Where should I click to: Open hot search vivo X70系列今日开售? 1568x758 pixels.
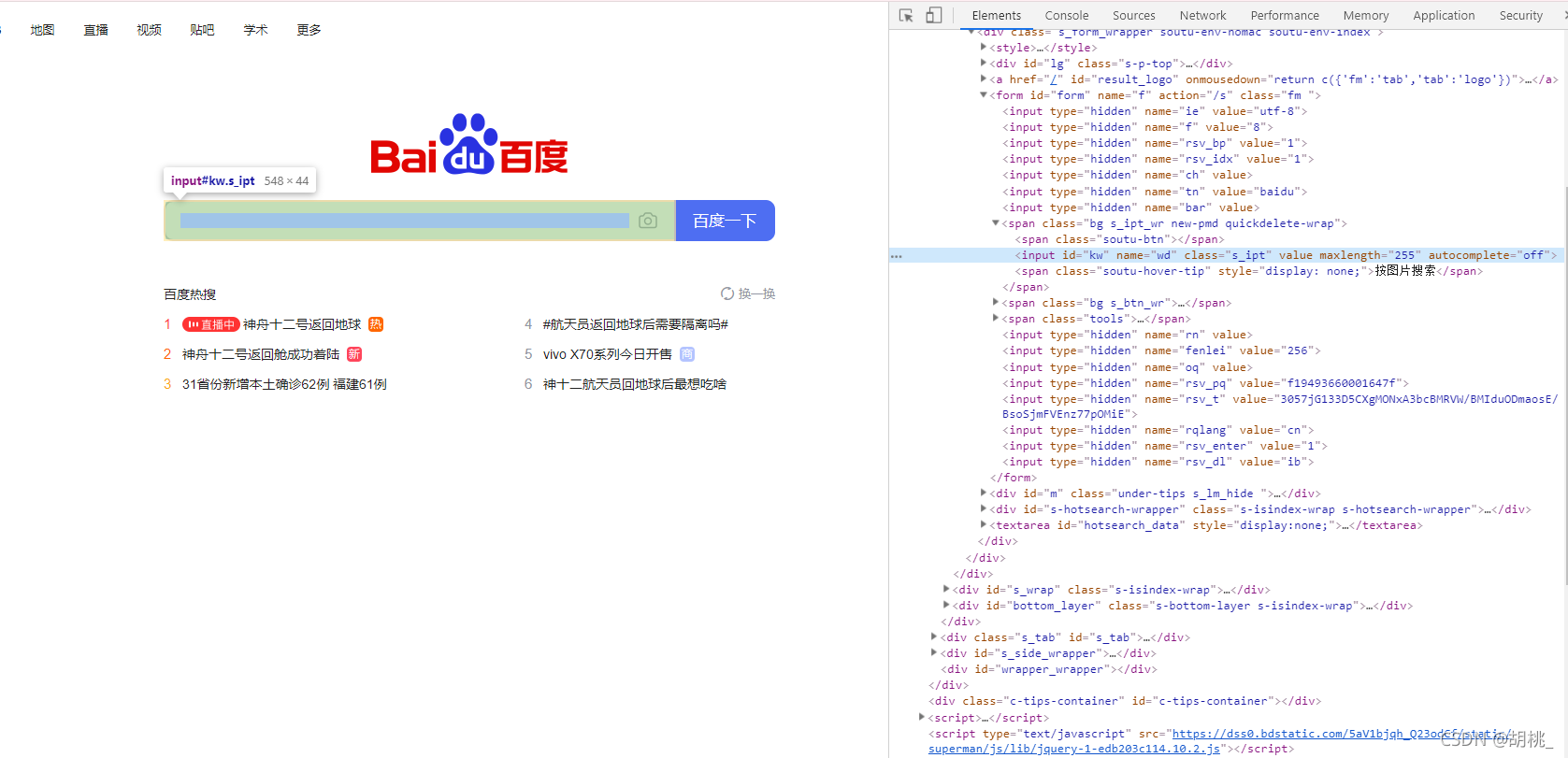click(608, 354)
